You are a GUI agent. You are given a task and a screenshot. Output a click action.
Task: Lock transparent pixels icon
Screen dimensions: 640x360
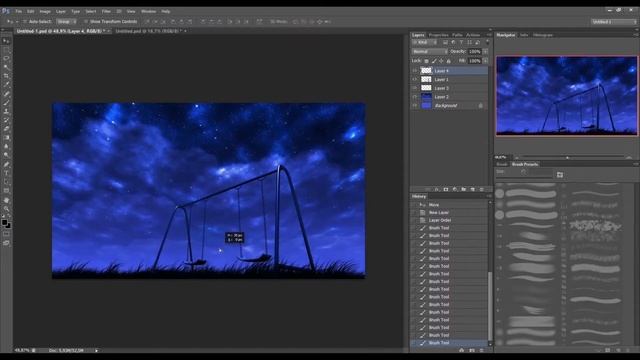pos(427,61)
